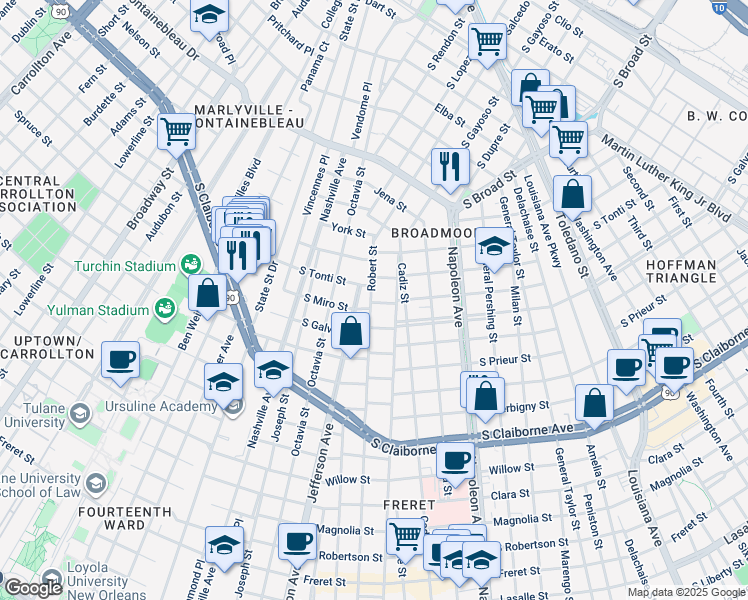Open the shopping bag marker on S Galvez St
Viewport: 748px width, 600px height.
[x=350, y=332]
